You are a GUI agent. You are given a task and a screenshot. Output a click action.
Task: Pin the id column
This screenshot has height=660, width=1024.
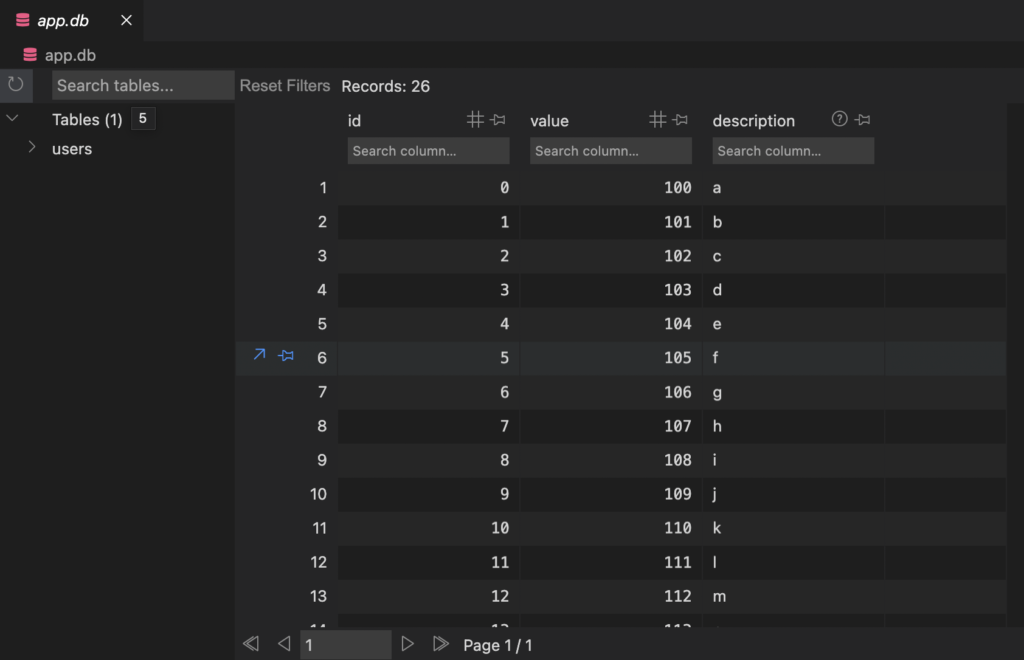[x=498, y=120]
